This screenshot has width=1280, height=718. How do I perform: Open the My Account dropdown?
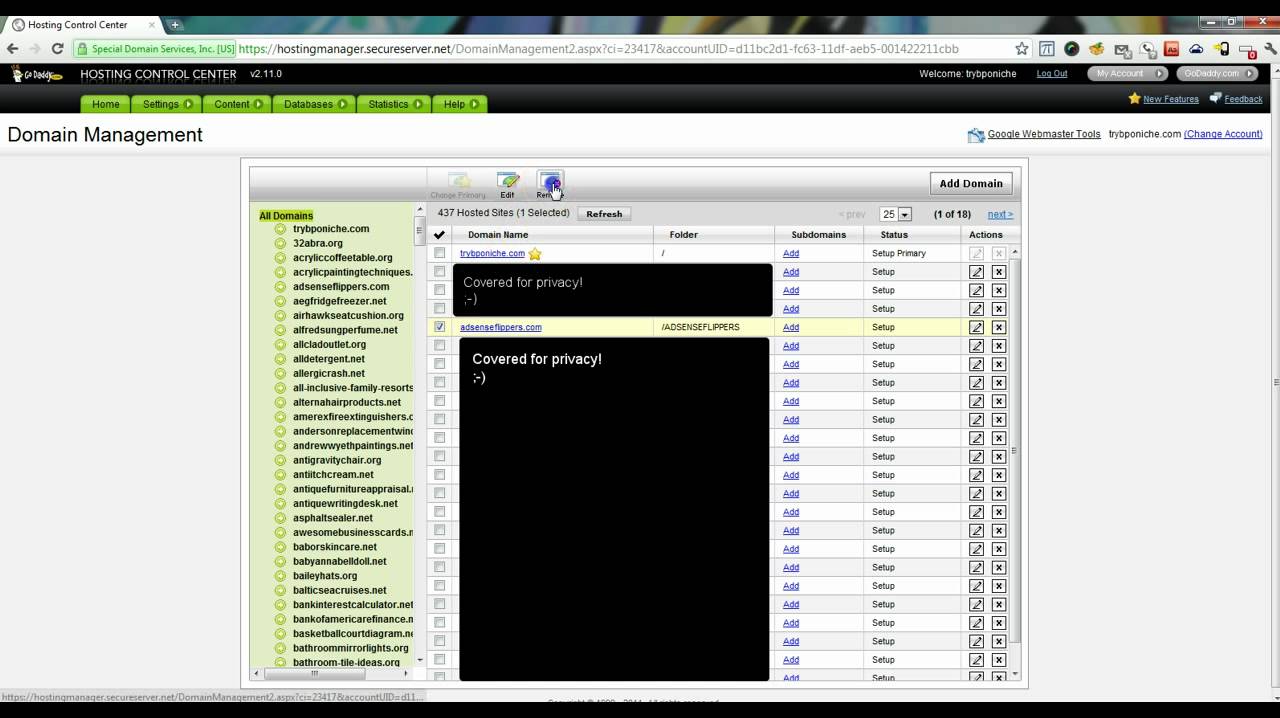(x=1129, y=73)
